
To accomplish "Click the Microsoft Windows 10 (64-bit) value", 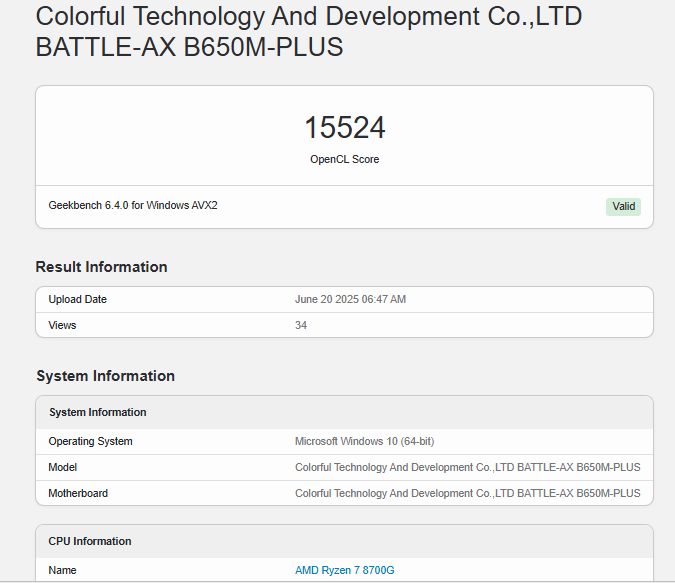I will tap(364, 441).
